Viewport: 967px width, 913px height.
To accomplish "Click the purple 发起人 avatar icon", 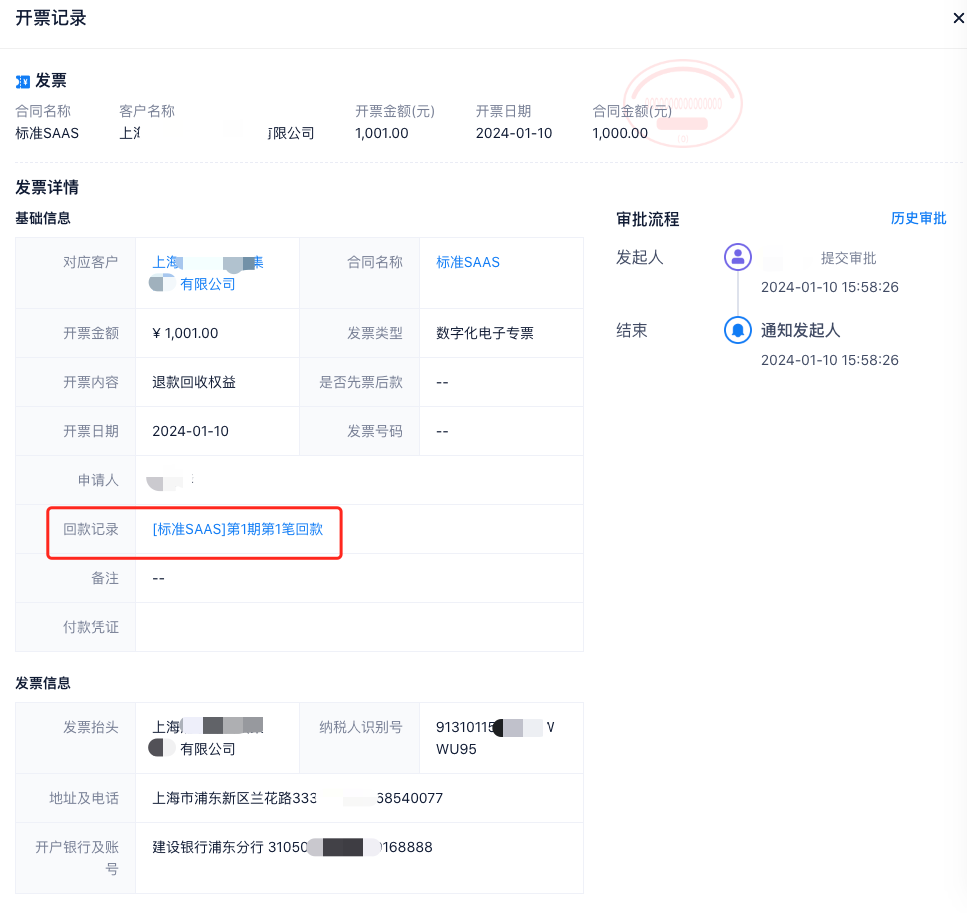I will (x=737, y=257).
